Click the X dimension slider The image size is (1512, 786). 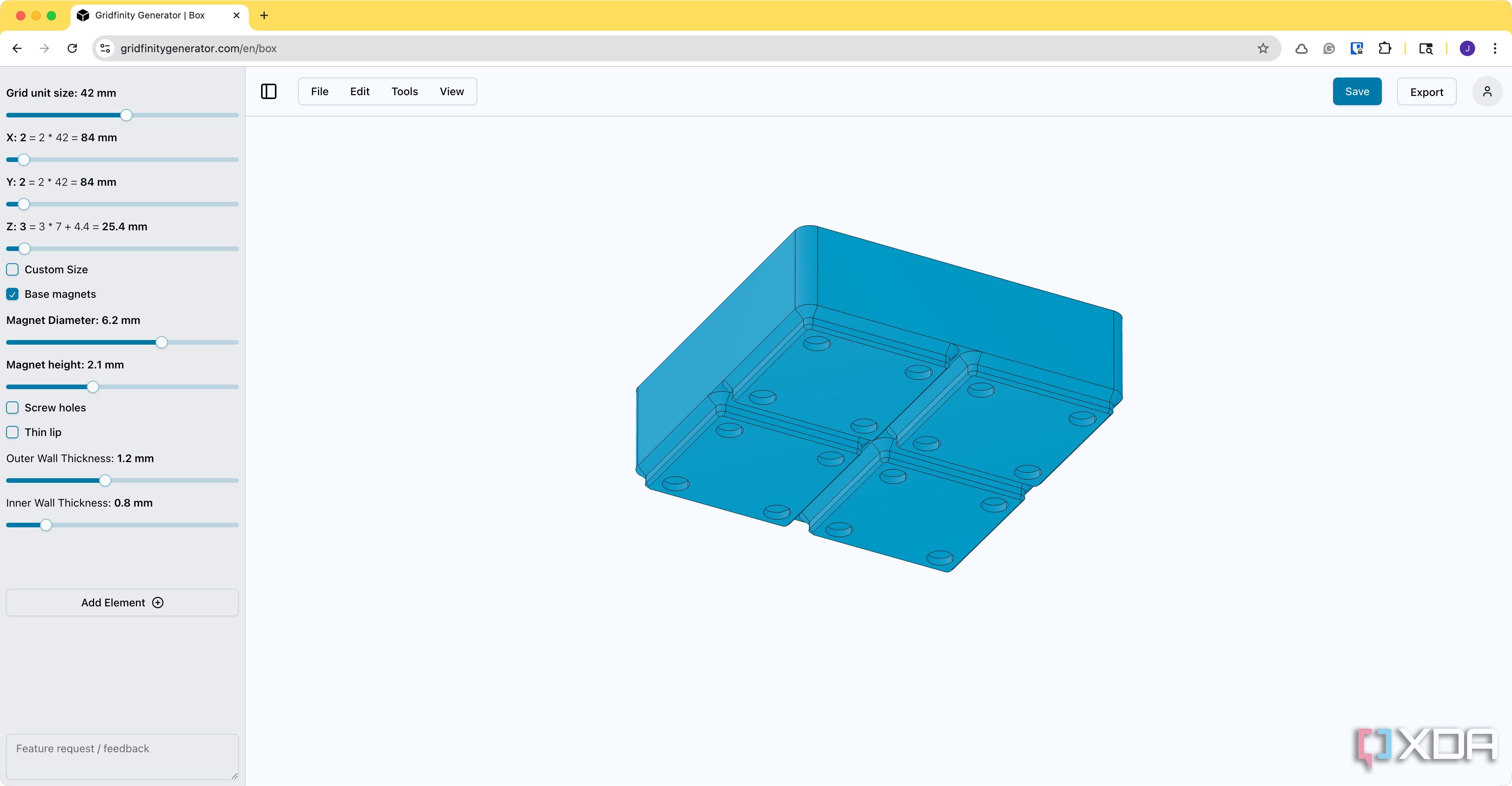click(x=122, y=160)
